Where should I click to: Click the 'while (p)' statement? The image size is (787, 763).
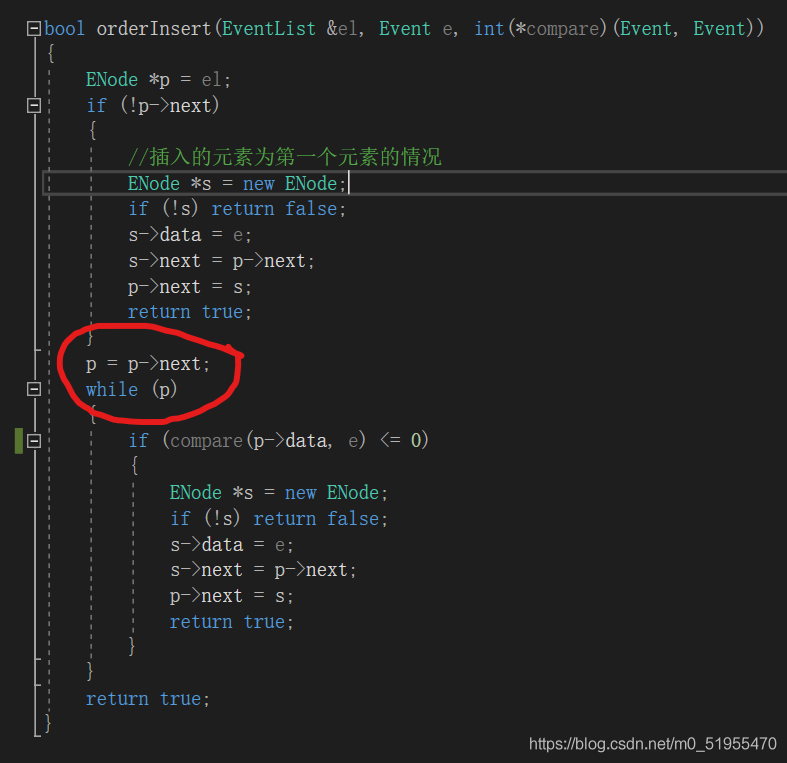pyautogui.click(x=132, y=390)
